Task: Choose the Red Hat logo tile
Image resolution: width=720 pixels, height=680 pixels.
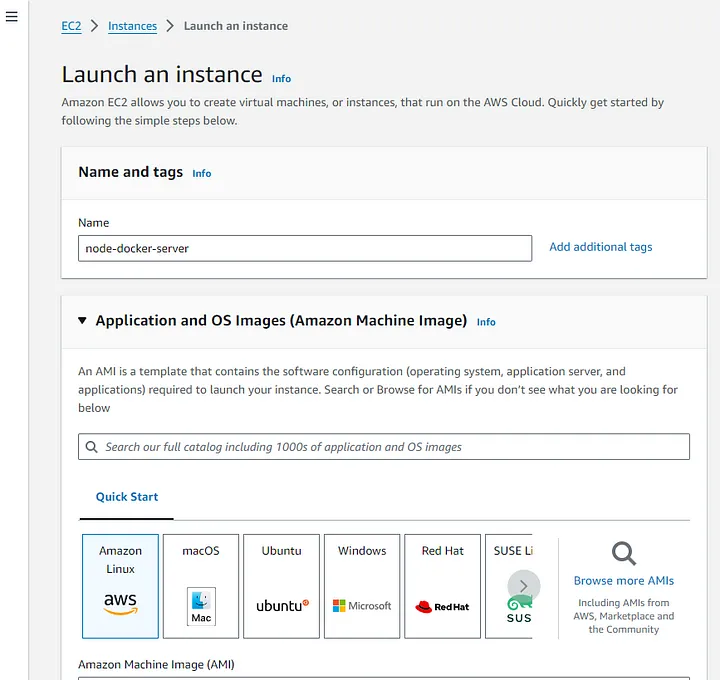Action: coord(442,606)
